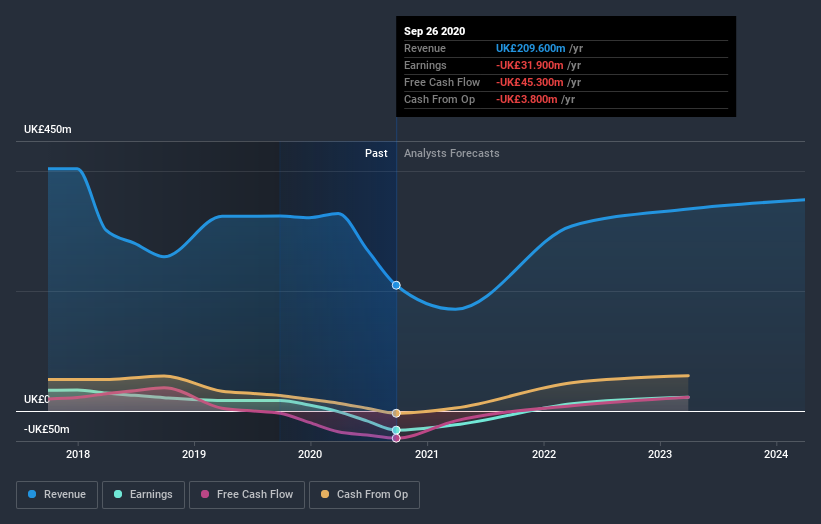Click the Revenue row label in tooltip
821x524 pixels.
pos(425,48)
